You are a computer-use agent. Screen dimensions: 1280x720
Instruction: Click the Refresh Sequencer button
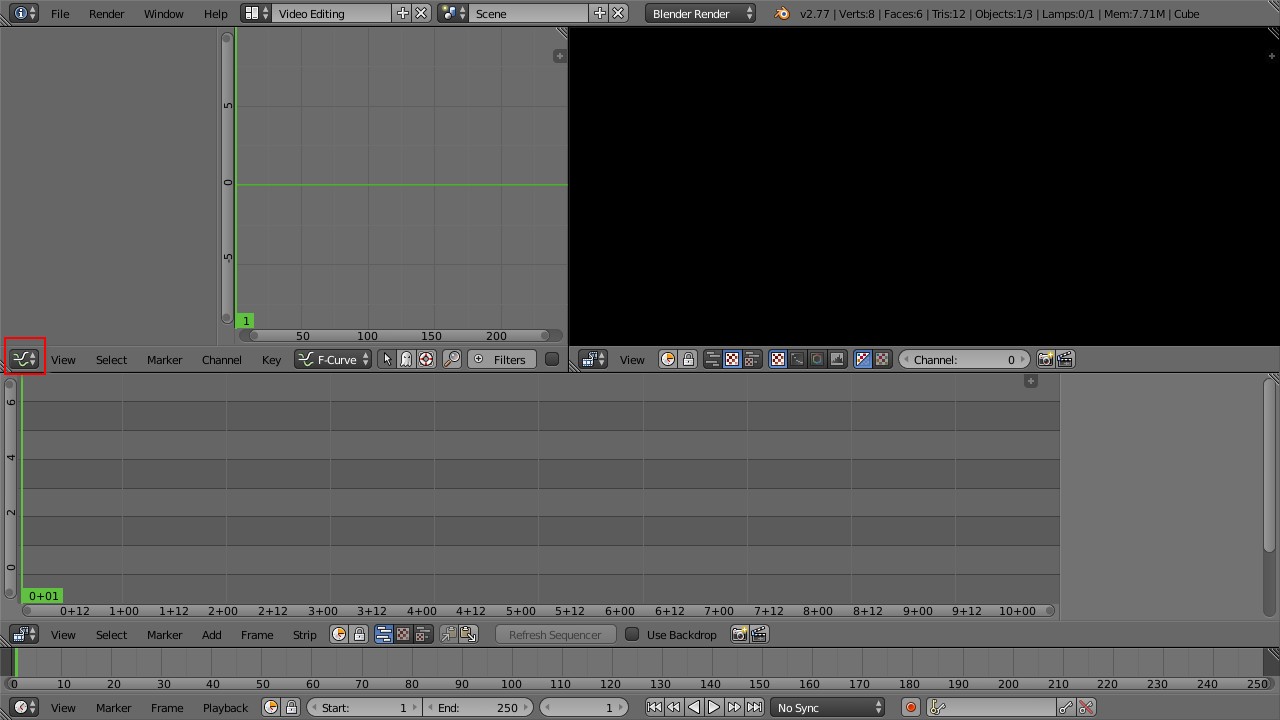pyautogui.click(x=555, y=635)
